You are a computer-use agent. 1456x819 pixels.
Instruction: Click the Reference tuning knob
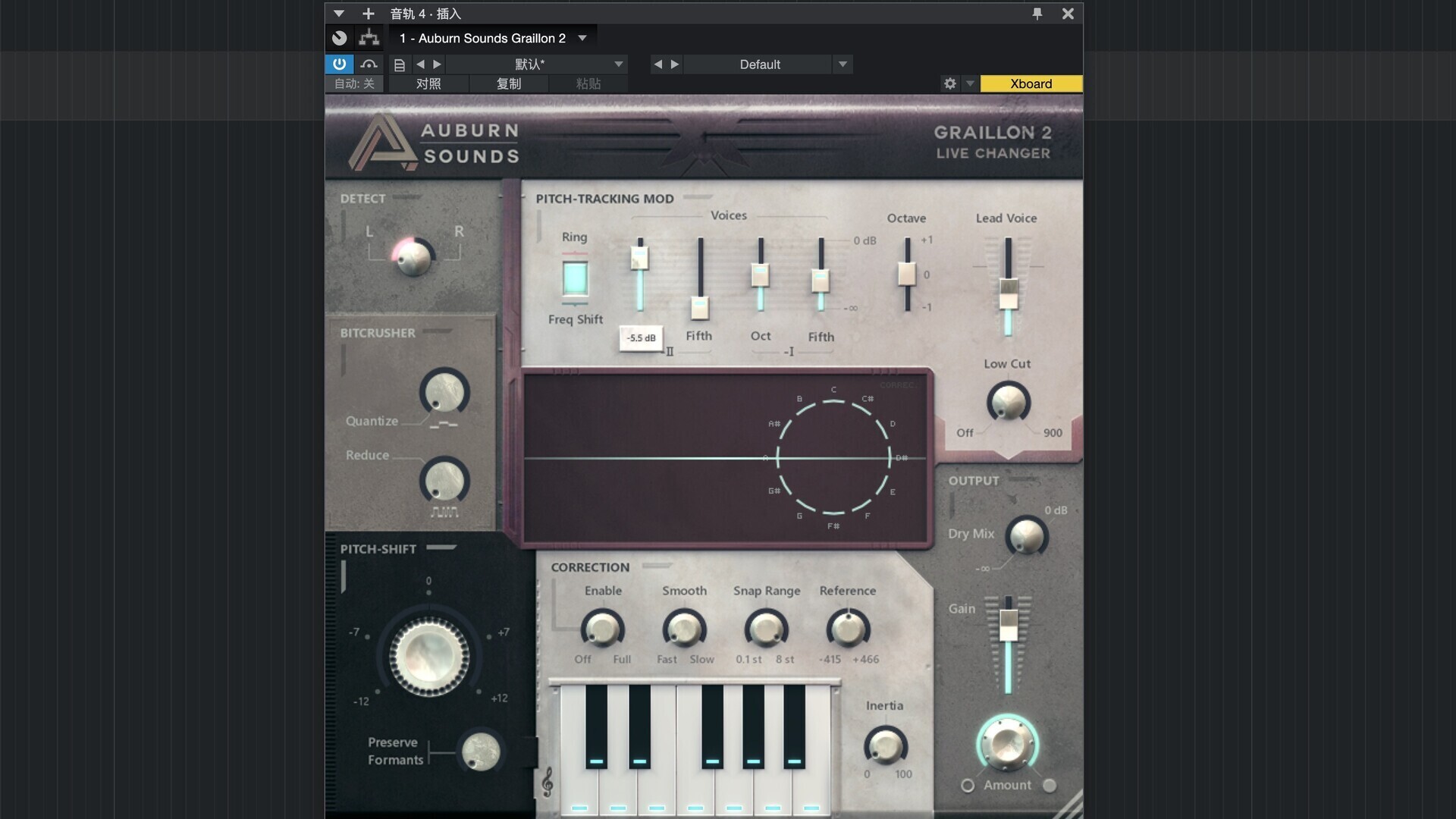pyautogui.click(x=848, y=629)
